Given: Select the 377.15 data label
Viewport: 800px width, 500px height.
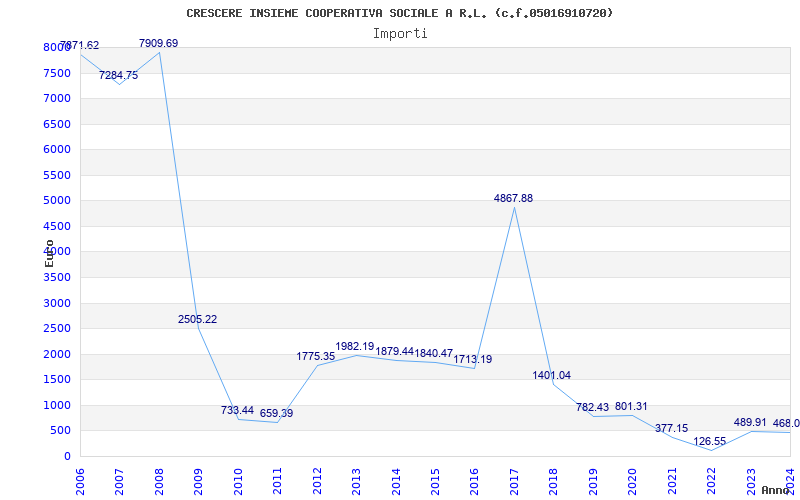Looking at the screenshot, I should click(x=671, y=429).
